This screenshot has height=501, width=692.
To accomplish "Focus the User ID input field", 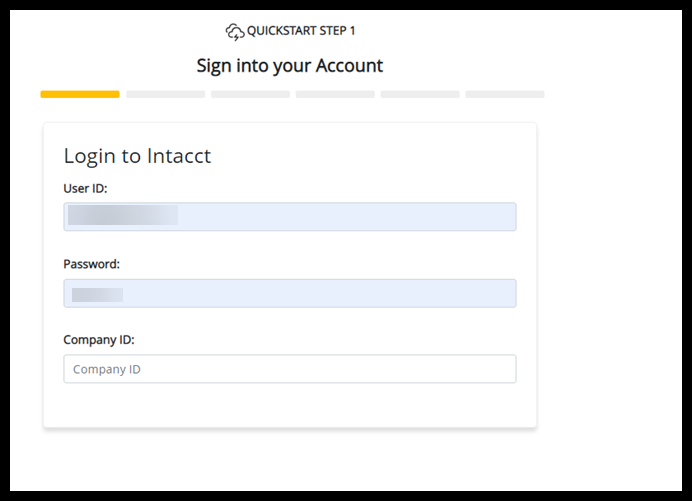I will (340, 217).
